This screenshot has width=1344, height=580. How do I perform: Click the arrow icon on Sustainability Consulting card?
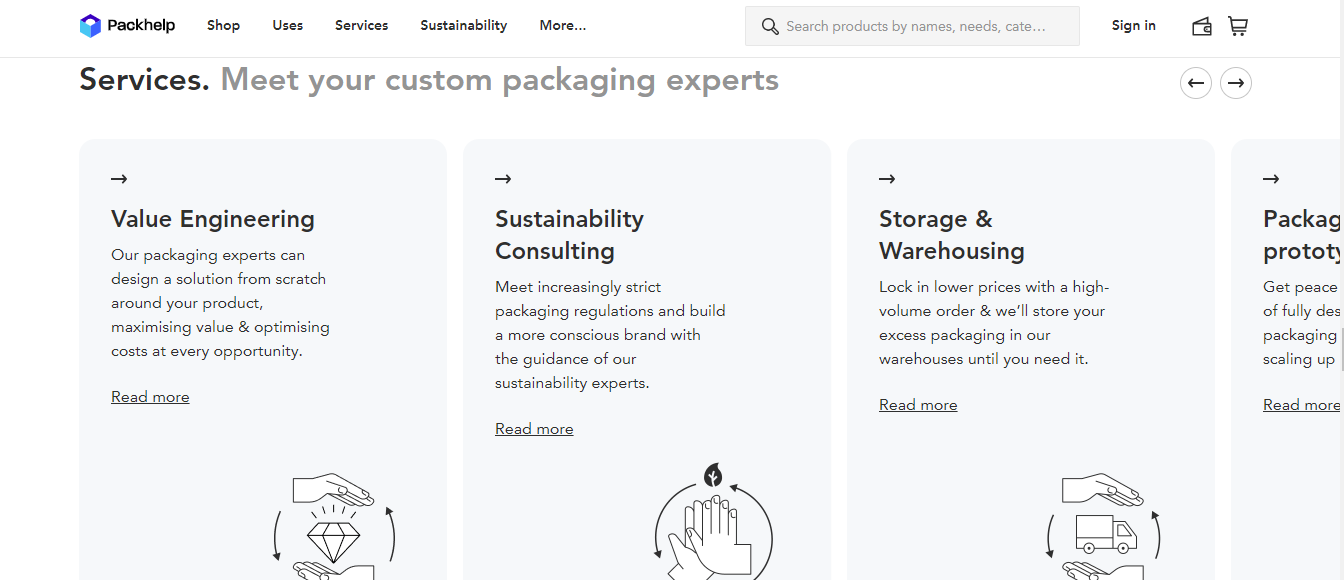pyautogui.click(x=503, y=178)
